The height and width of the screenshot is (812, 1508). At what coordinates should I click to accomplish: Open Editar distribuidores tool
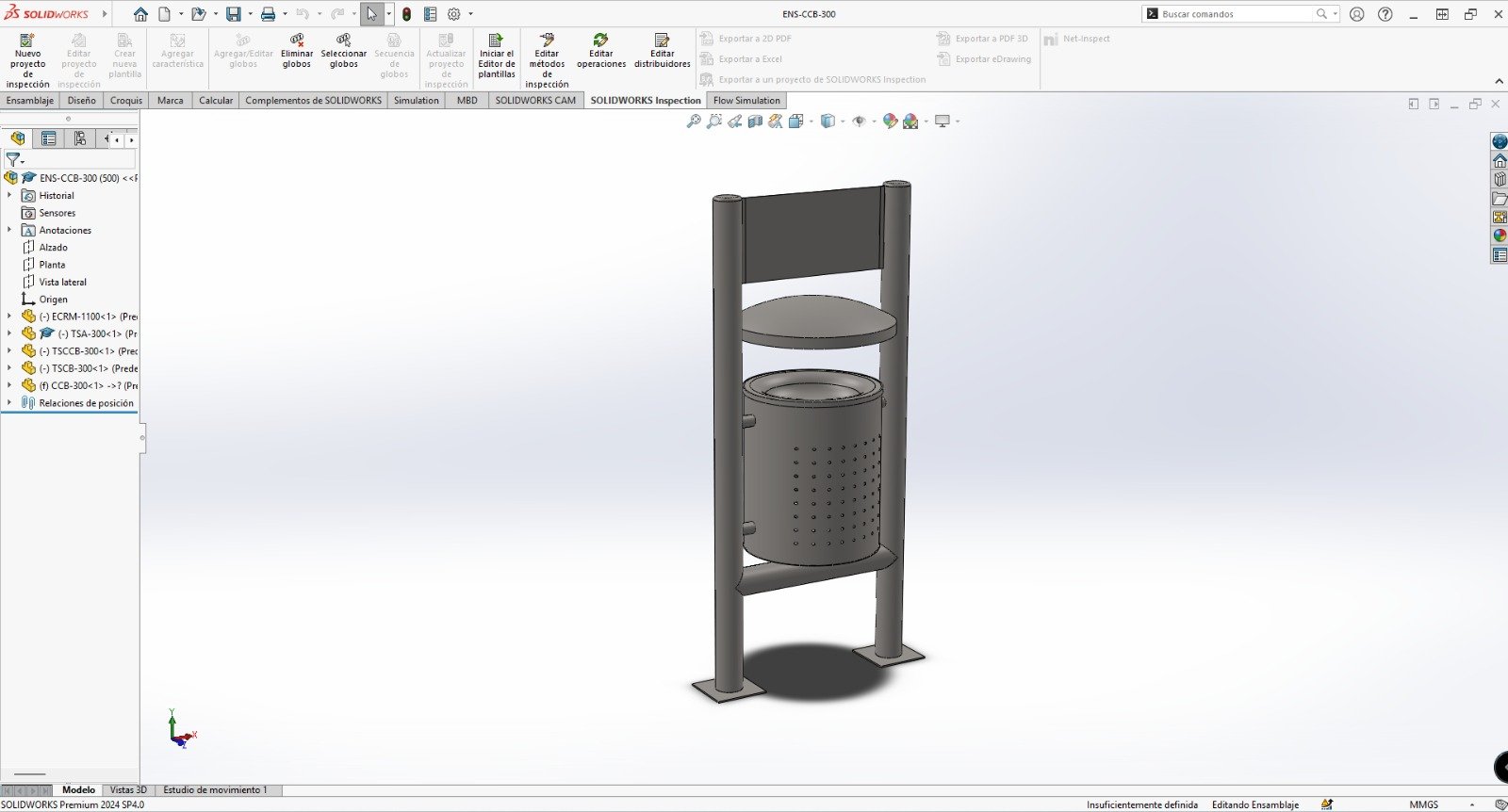coord(662,41)
